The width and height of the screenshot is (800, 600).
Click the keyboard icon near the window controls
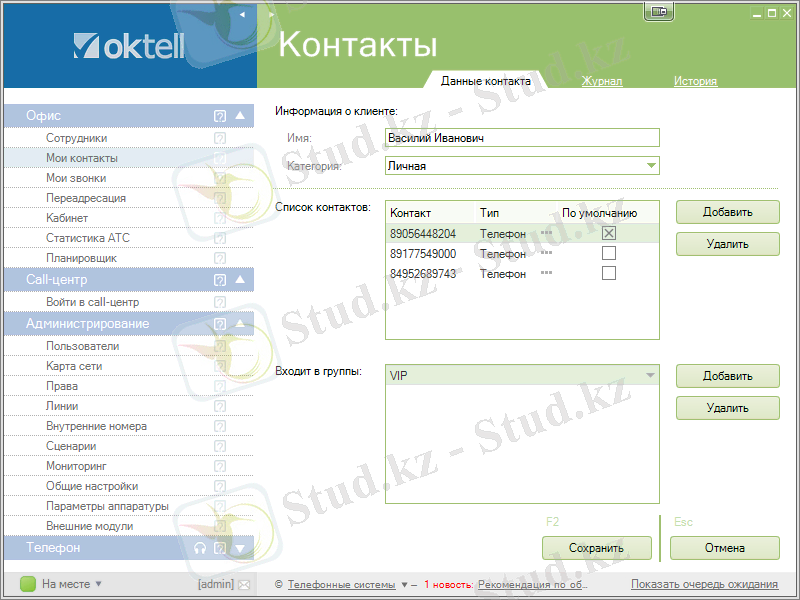point(658,8)
